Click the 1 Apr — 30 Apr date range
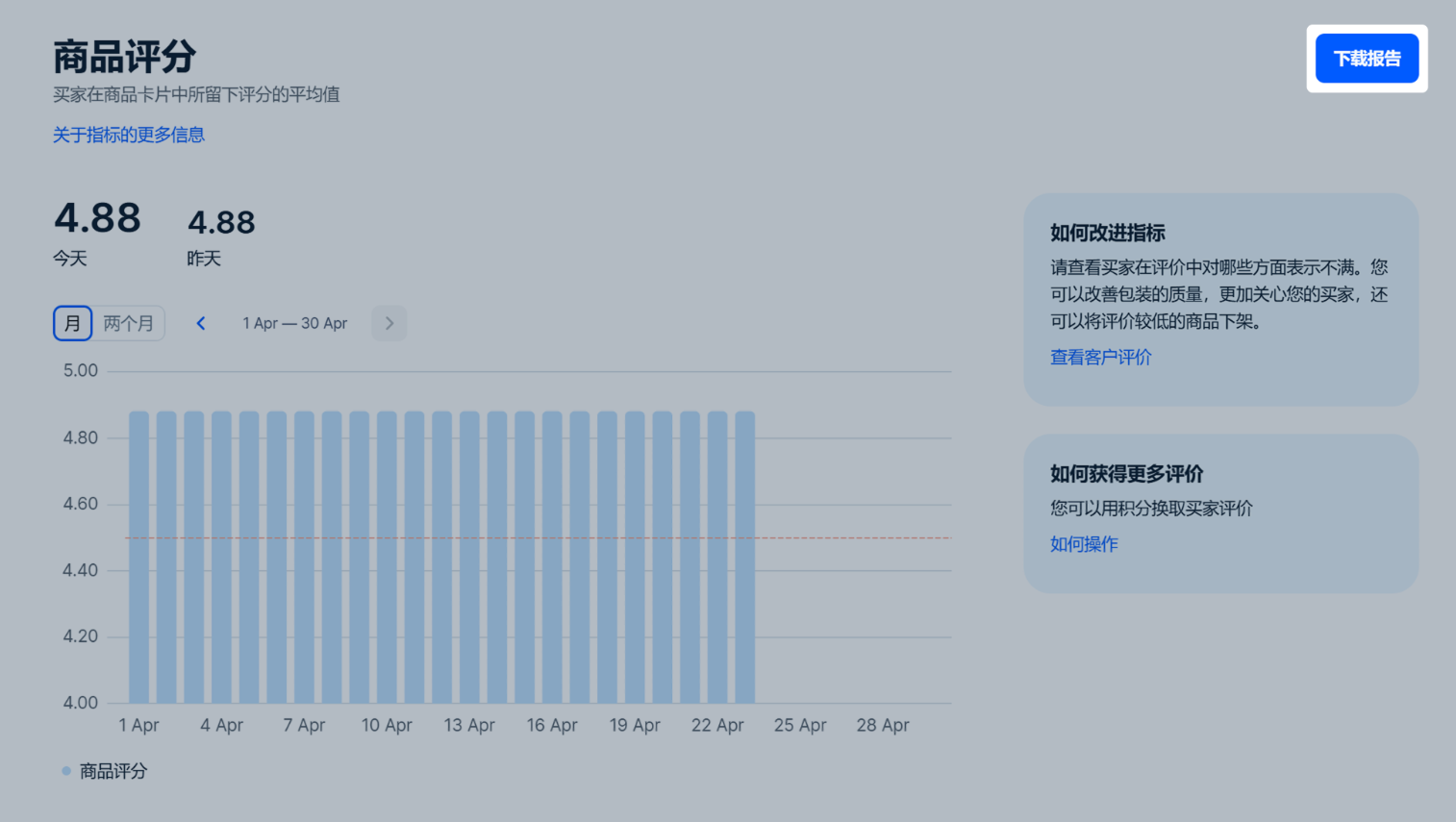This screenshot has width=1456, height=822. pyautogui.click(x=294, y=323)
